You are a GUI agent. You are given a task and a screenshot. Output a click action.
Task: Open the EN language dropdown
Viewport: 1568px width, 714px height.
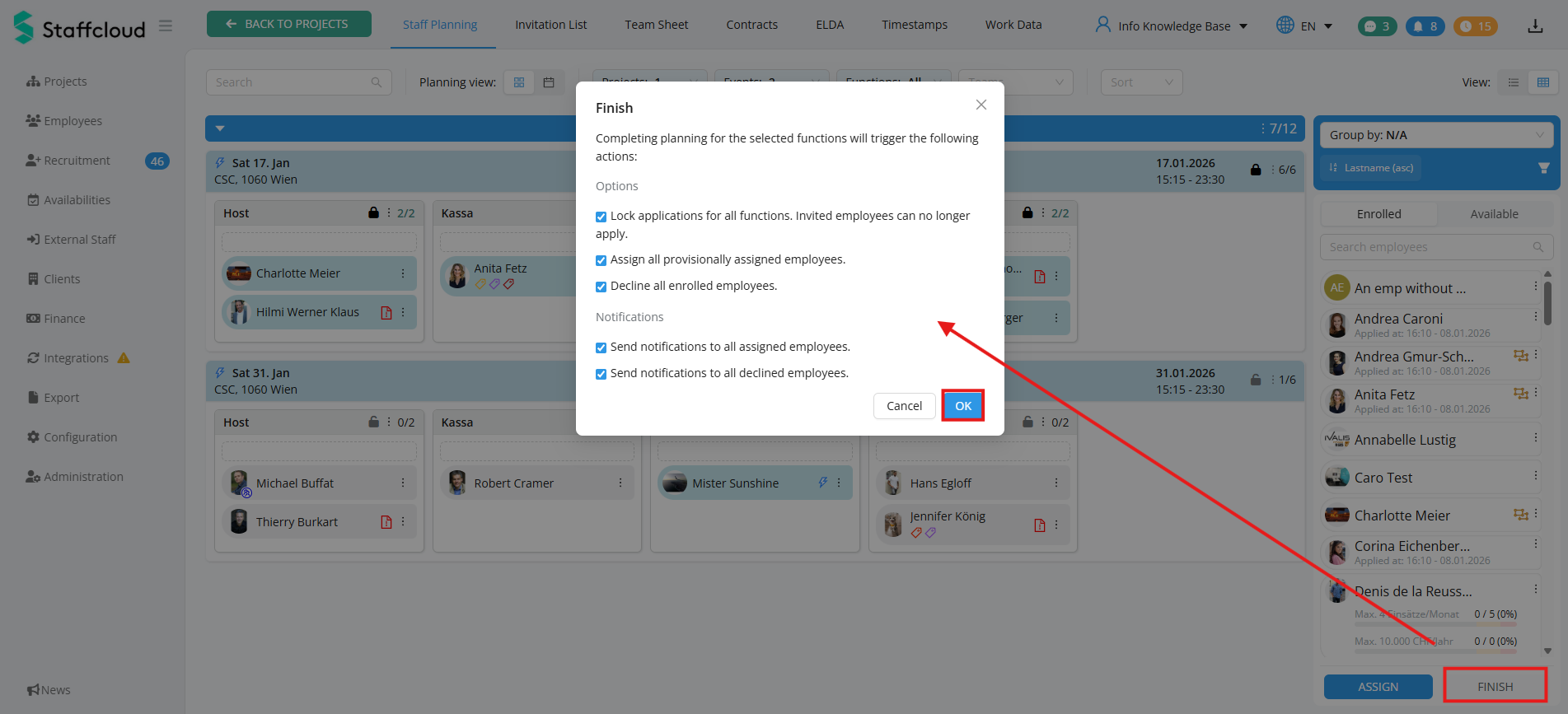tap(1304, 26)
